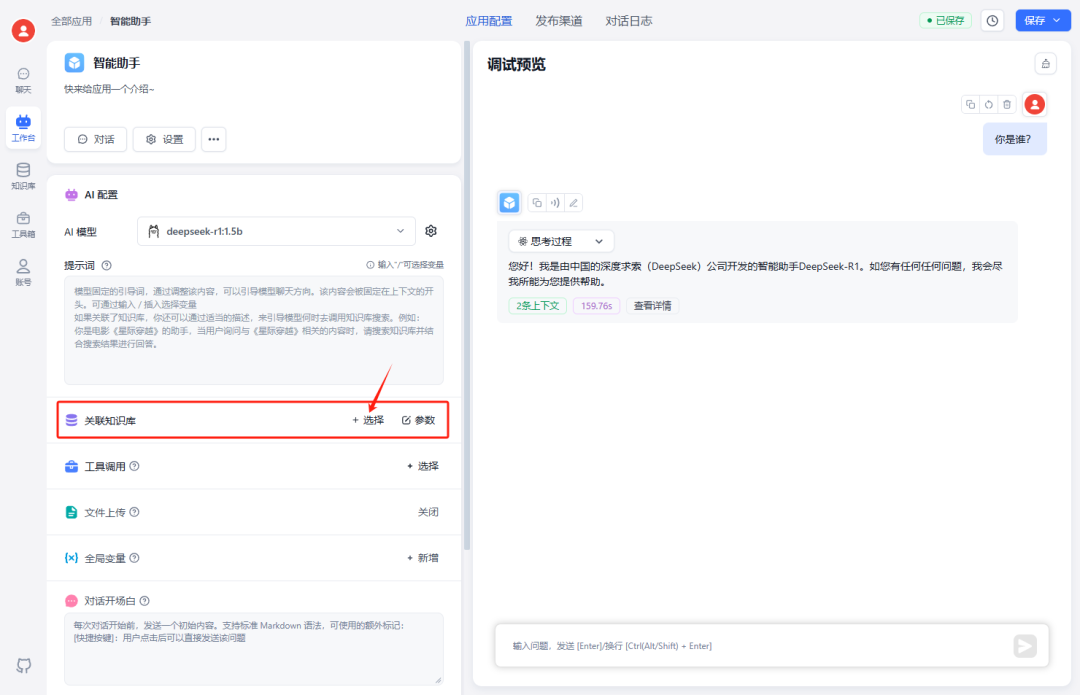The height and width of the screenshot is (695, 1080).
Task: Show help for 提示词 prompt
Action: 107,265
